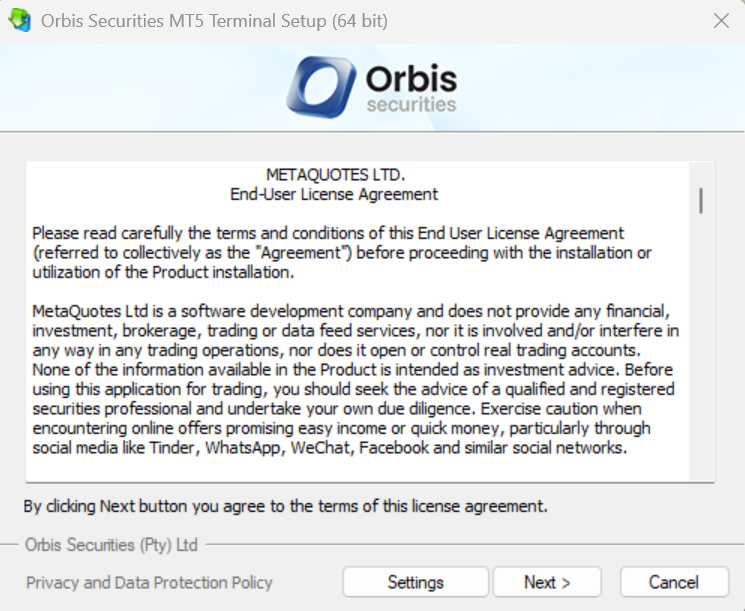Click the Orbis Securities (Pty) Ltd label
Viewport: 745px width, 611px height.
click(111, 545)
